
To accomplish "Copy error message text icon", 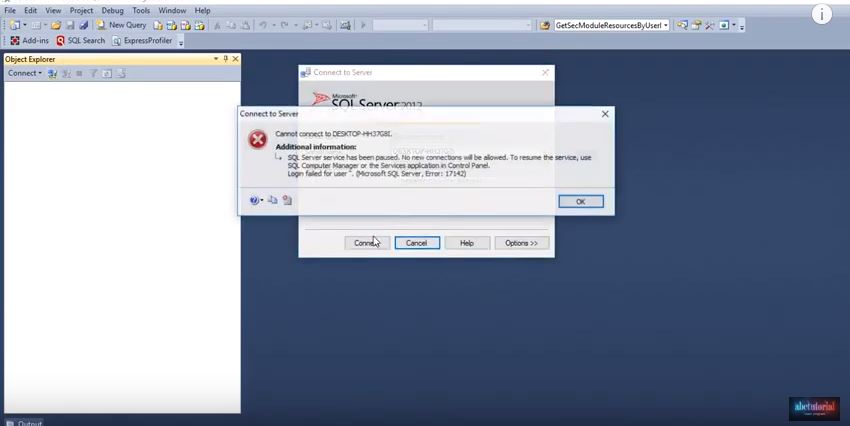I will coord(273,200).
